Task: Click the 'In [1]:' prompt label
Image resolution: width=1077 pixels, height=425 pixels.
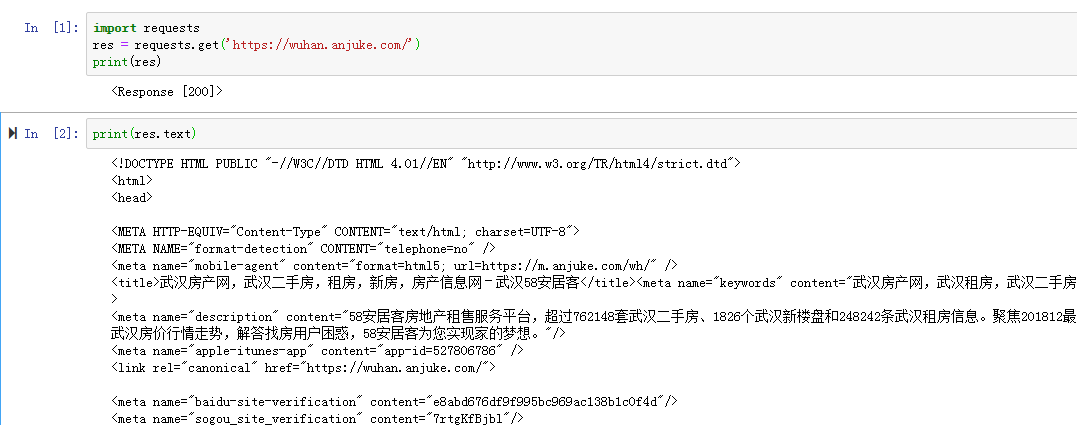Action: (52, 27)
